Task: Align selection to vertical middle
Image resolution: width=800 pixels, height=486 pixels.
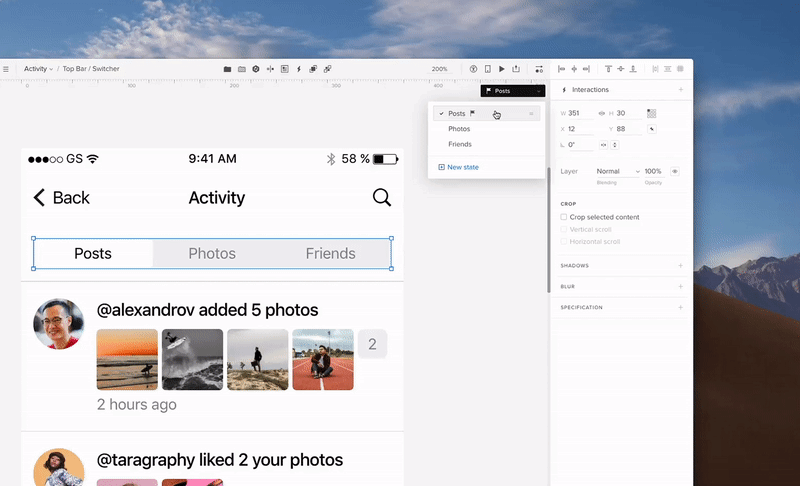Action: coord(620,69)
